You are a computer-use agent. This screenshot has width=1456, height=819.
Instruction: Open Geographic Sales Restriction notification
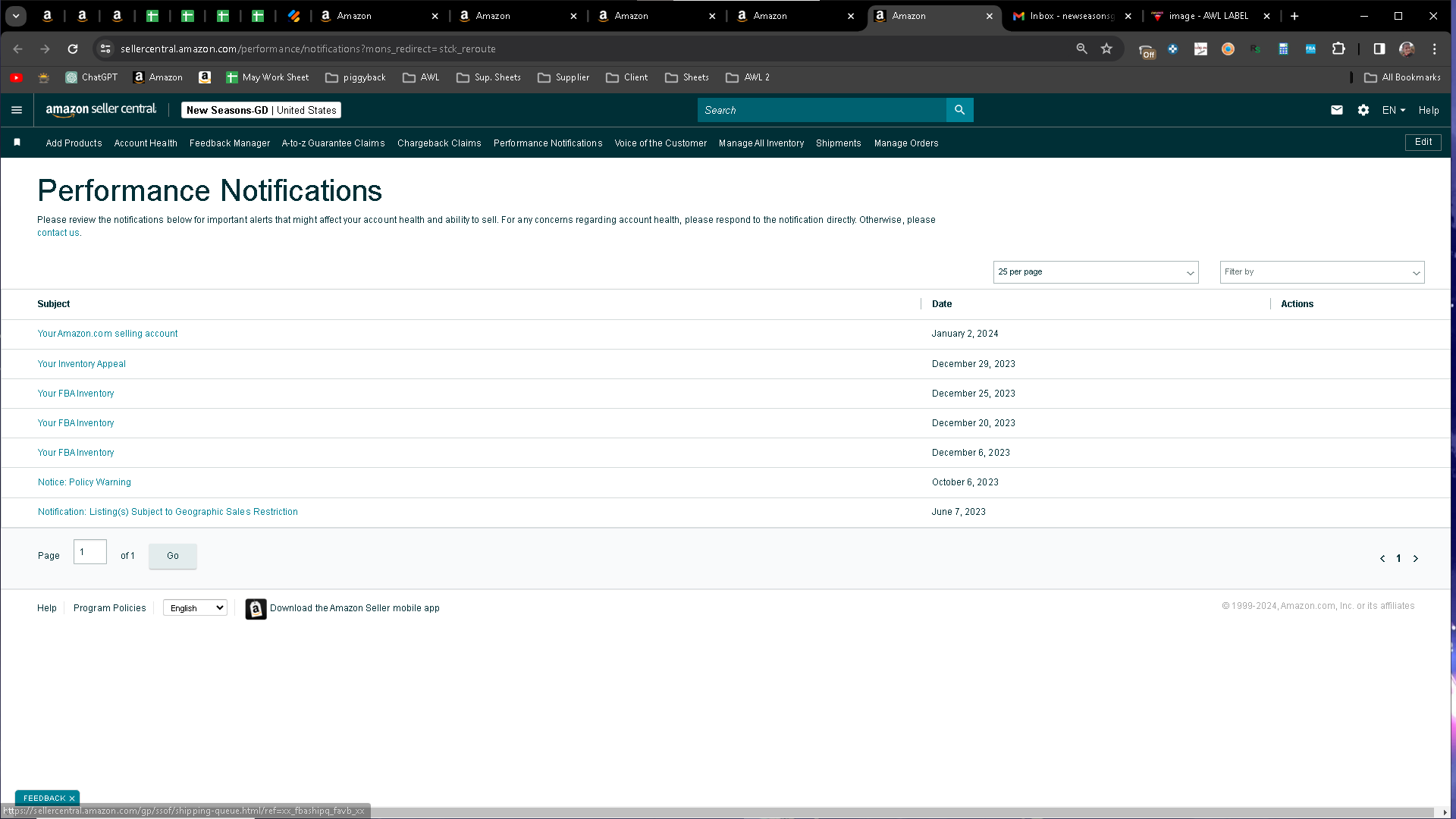[168, 512]
